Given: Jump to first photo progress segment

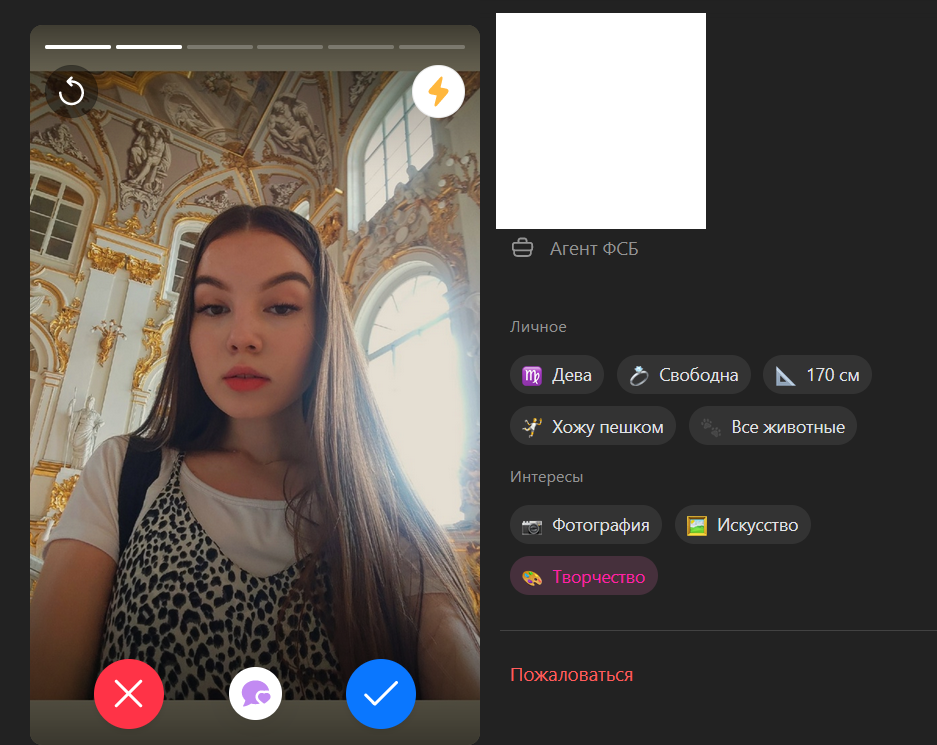Looking at the screenshot, I should 78,47.
